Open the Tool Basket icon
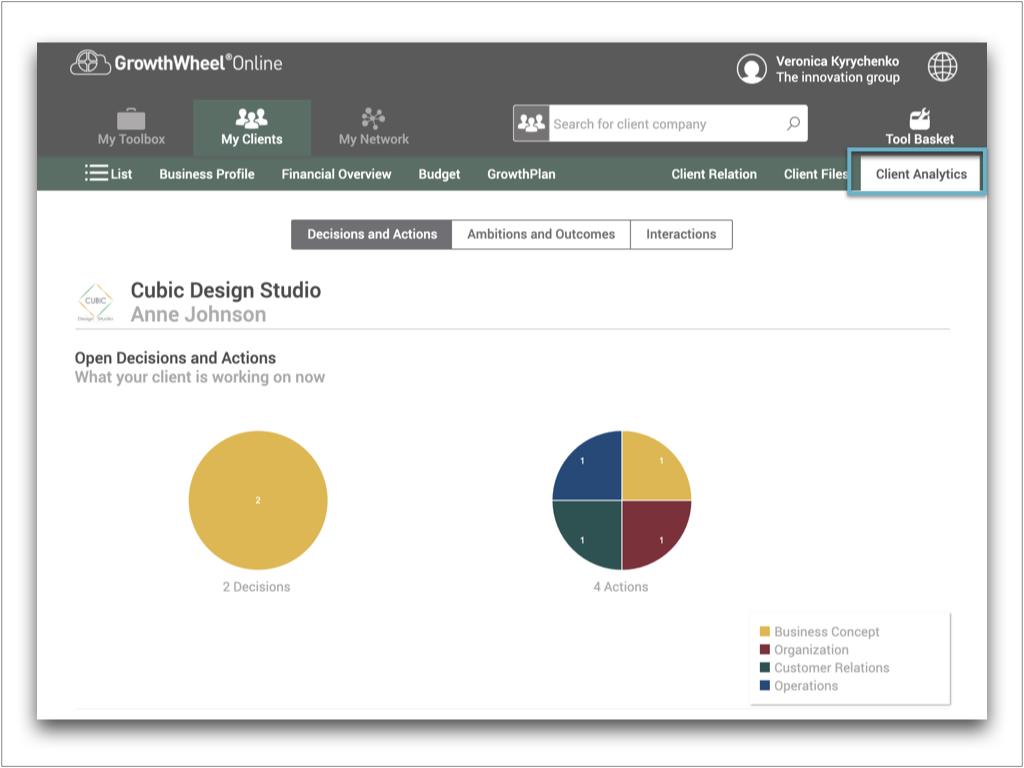1024x768 pixels. pyautogui.click(x=920, y=119)
